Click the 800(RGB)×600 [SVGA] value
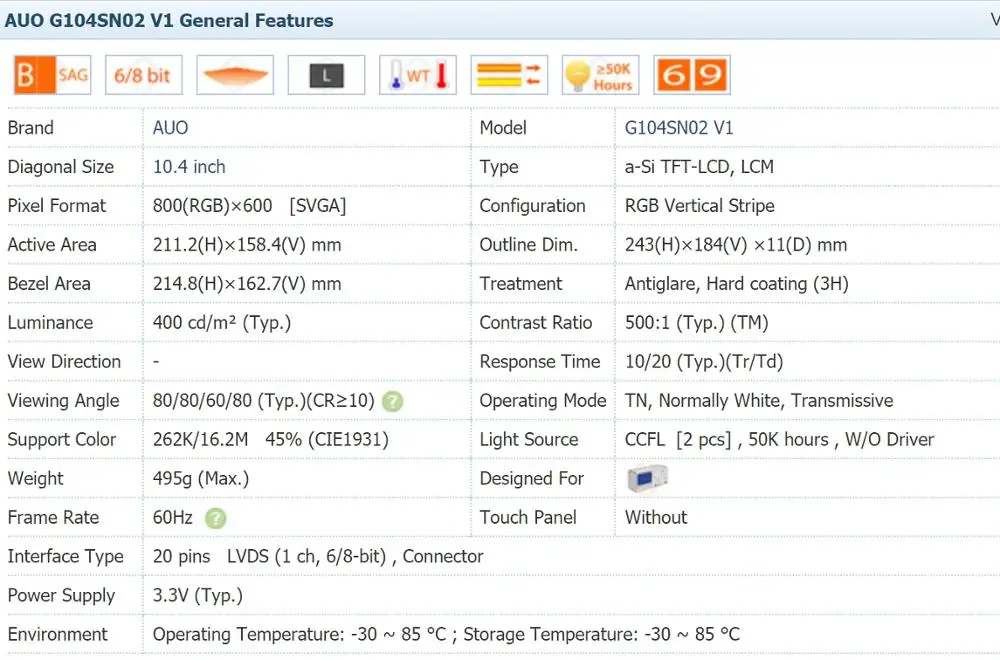The image size is (1000, 660). pyautogui.click(x=249, y=206)
